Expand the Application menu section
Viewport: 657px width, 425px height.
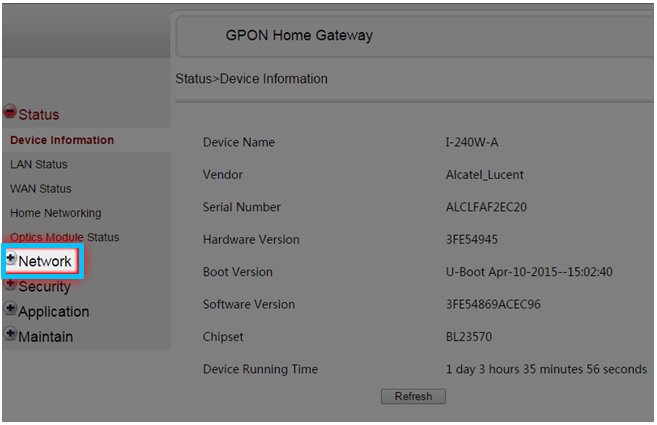click(54, 312)
